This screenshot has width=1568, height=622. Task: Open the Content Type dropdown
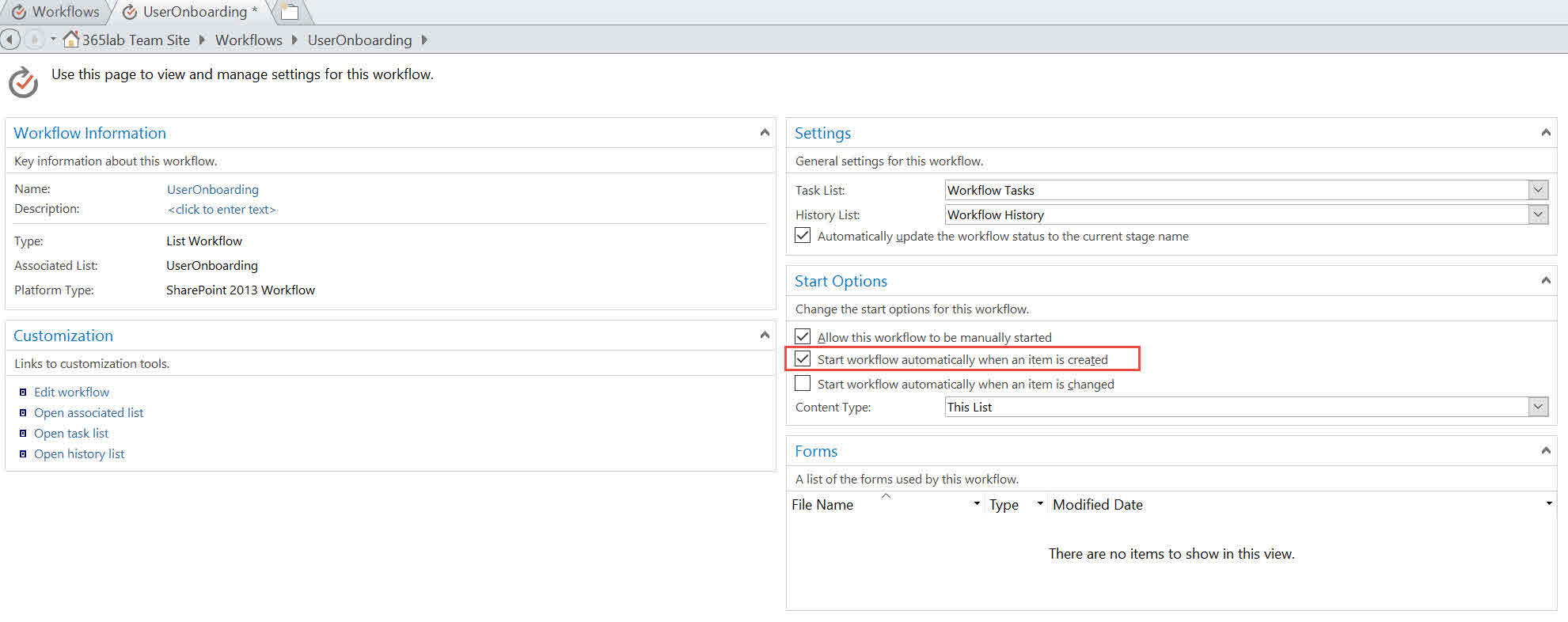(1538, 407)
